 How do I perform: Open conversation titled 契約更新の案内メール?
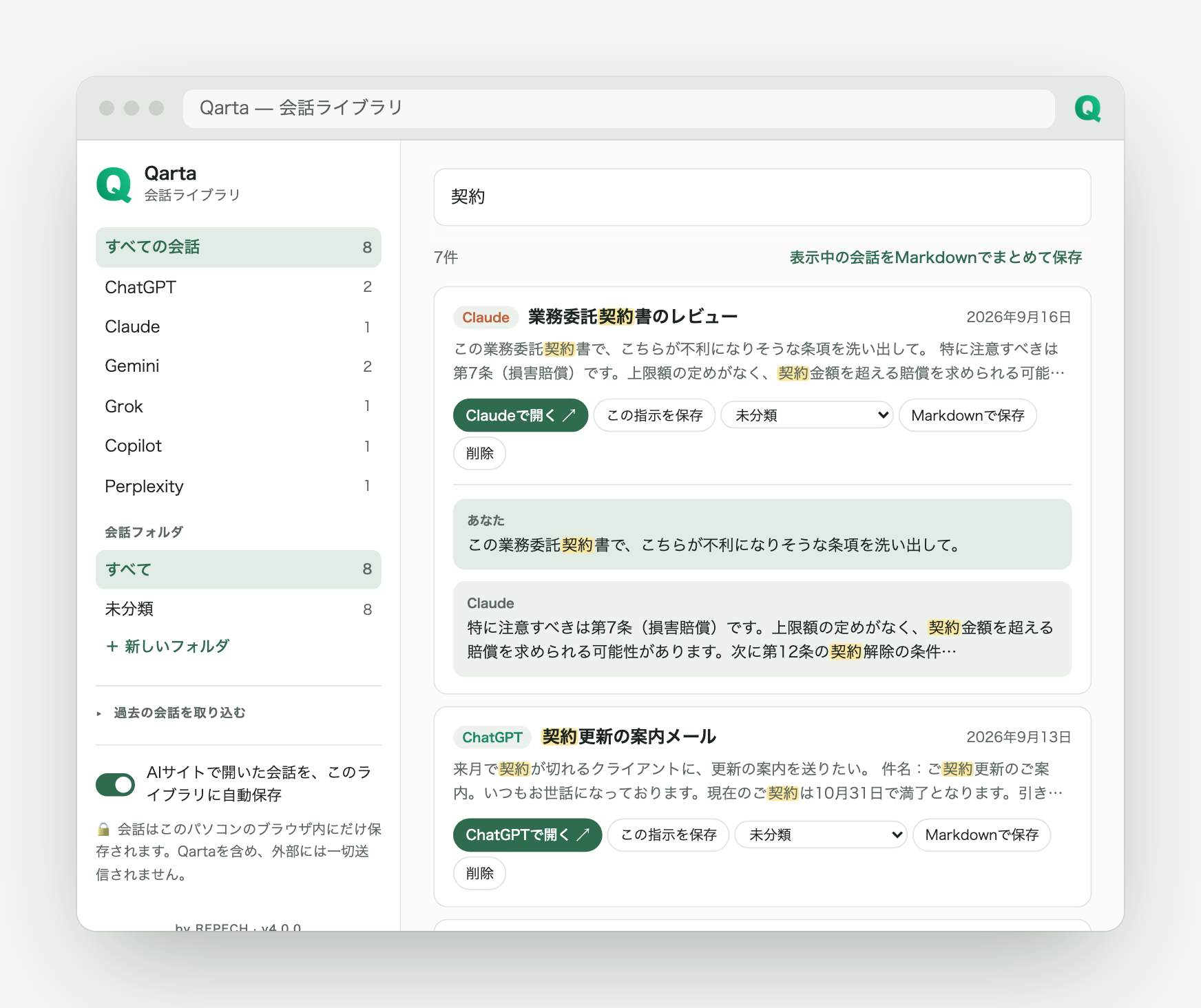tap(629, 737)
